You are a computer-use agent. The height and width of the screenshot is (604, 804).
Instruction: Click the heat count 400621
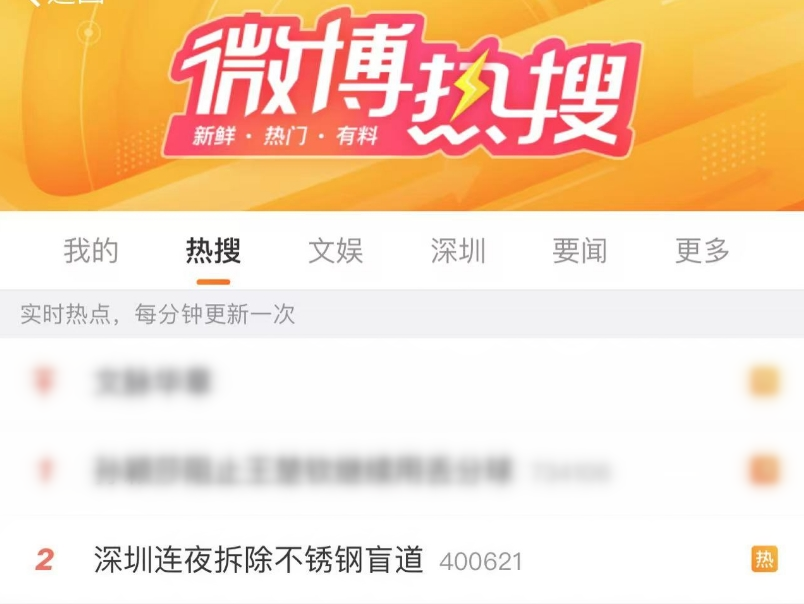point(481,561)
